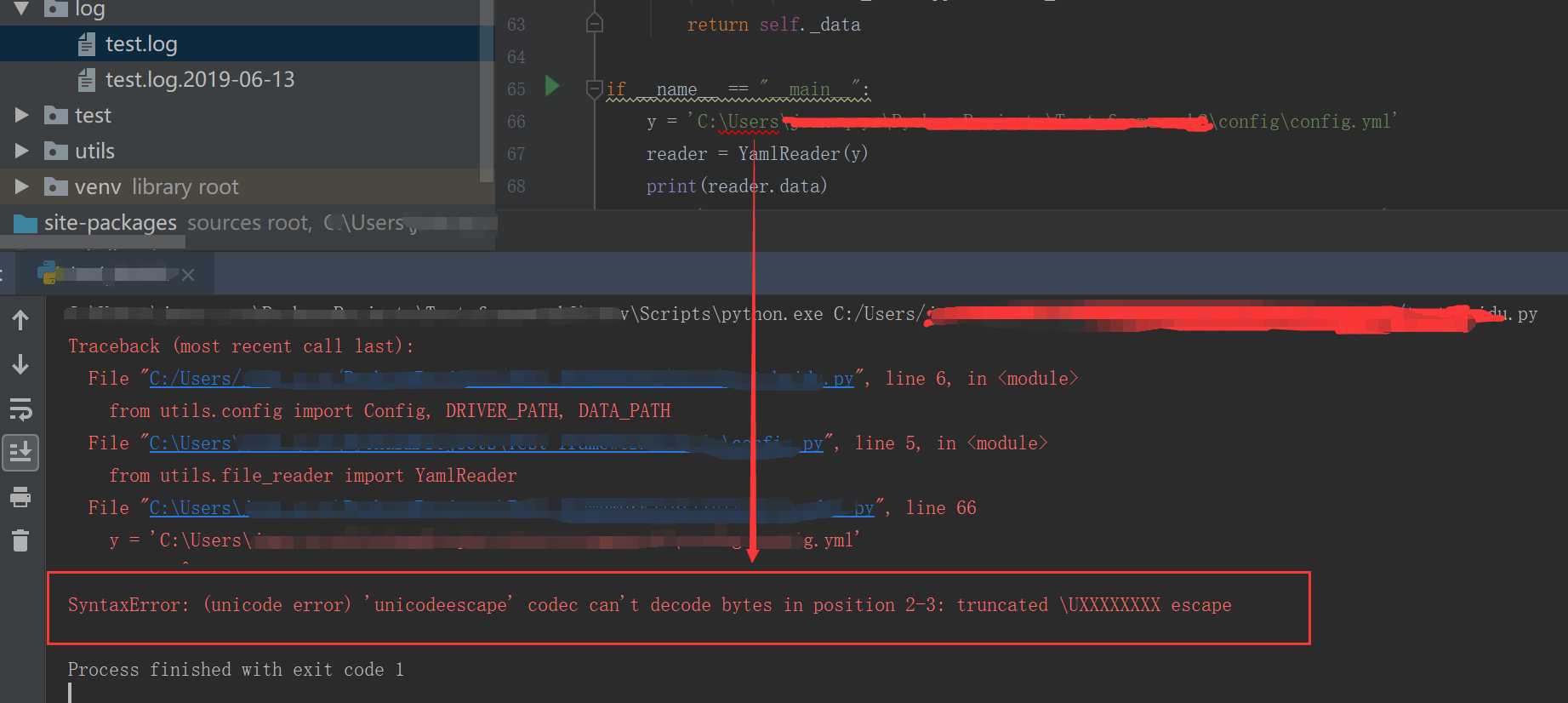Select the Python run tab
Image resolution: width=1568 pixels, height=703 pixels.
(116, 274)
